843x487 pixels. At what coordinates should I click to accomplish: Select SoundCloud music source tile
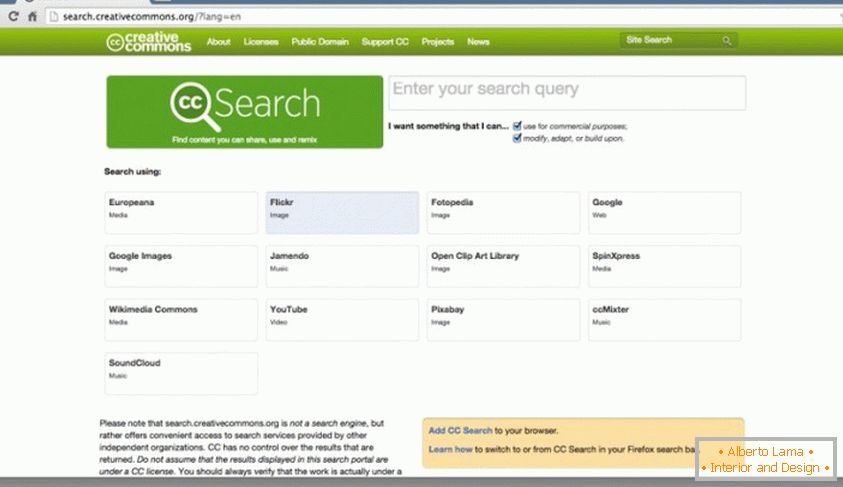(x=181, y=374)
